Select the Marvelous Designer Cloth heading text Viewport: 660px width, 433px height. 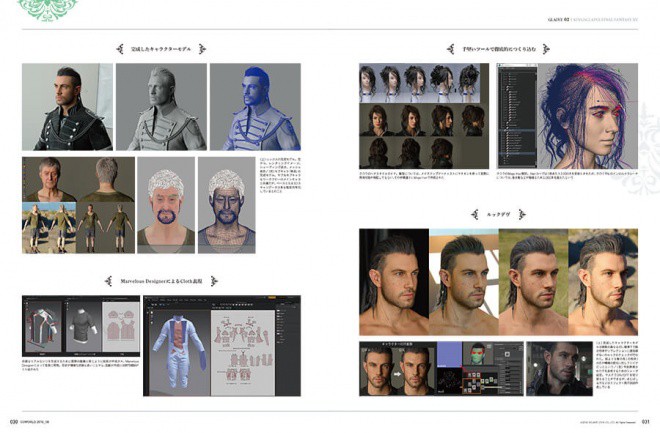pyautogui.click(x=161, y=281)
